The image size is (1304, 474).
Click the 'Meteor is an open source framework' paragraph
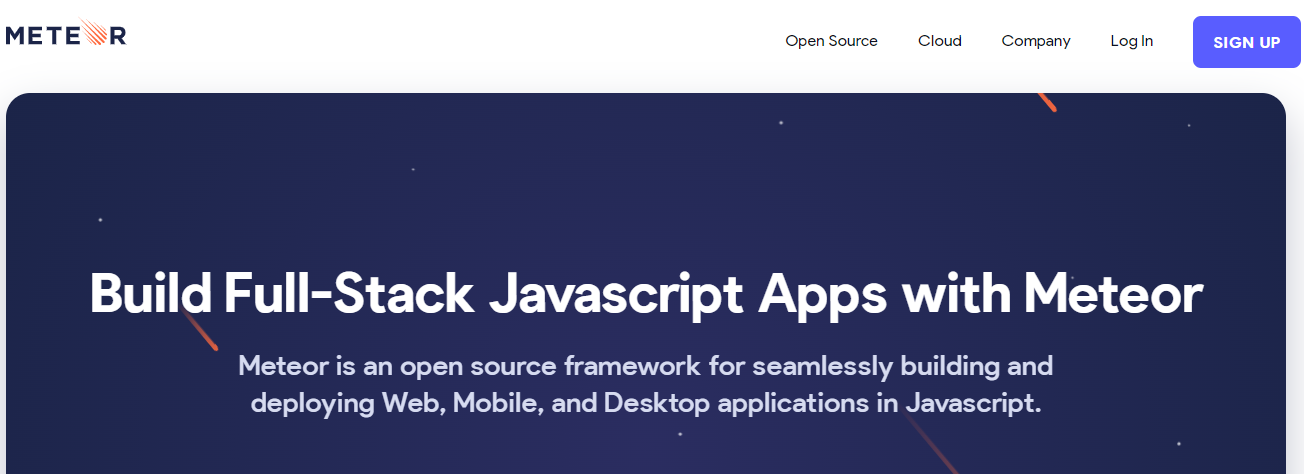(x=646, y=384)
